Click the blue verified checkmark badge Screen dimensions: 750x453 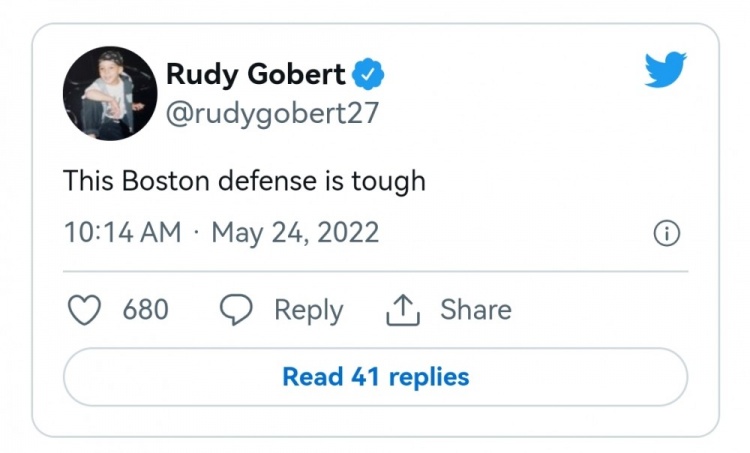pyautogui.click(x=368, y=74)
